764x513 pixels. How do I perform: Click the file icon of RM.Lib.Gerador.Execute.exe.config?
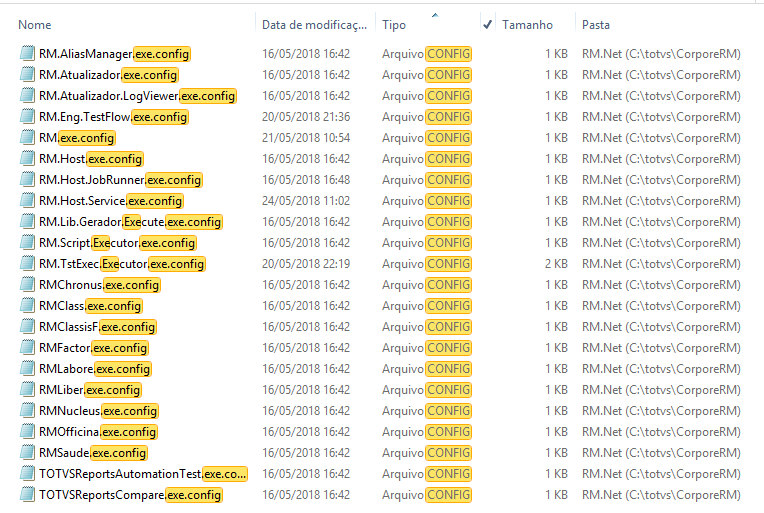27,221
